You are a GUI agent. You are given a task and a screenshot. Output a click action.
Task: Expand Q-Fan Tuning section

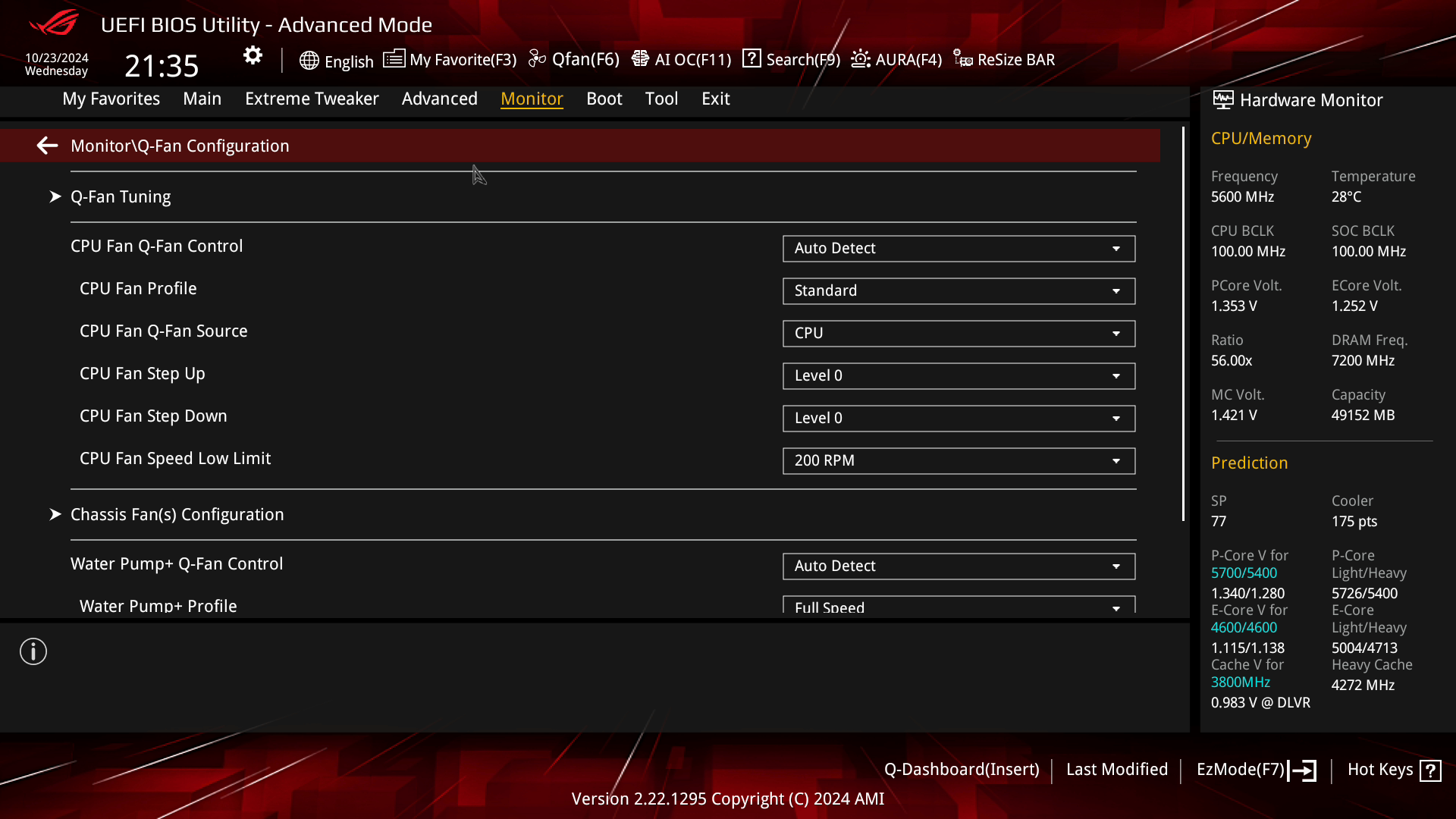point(56,196)
